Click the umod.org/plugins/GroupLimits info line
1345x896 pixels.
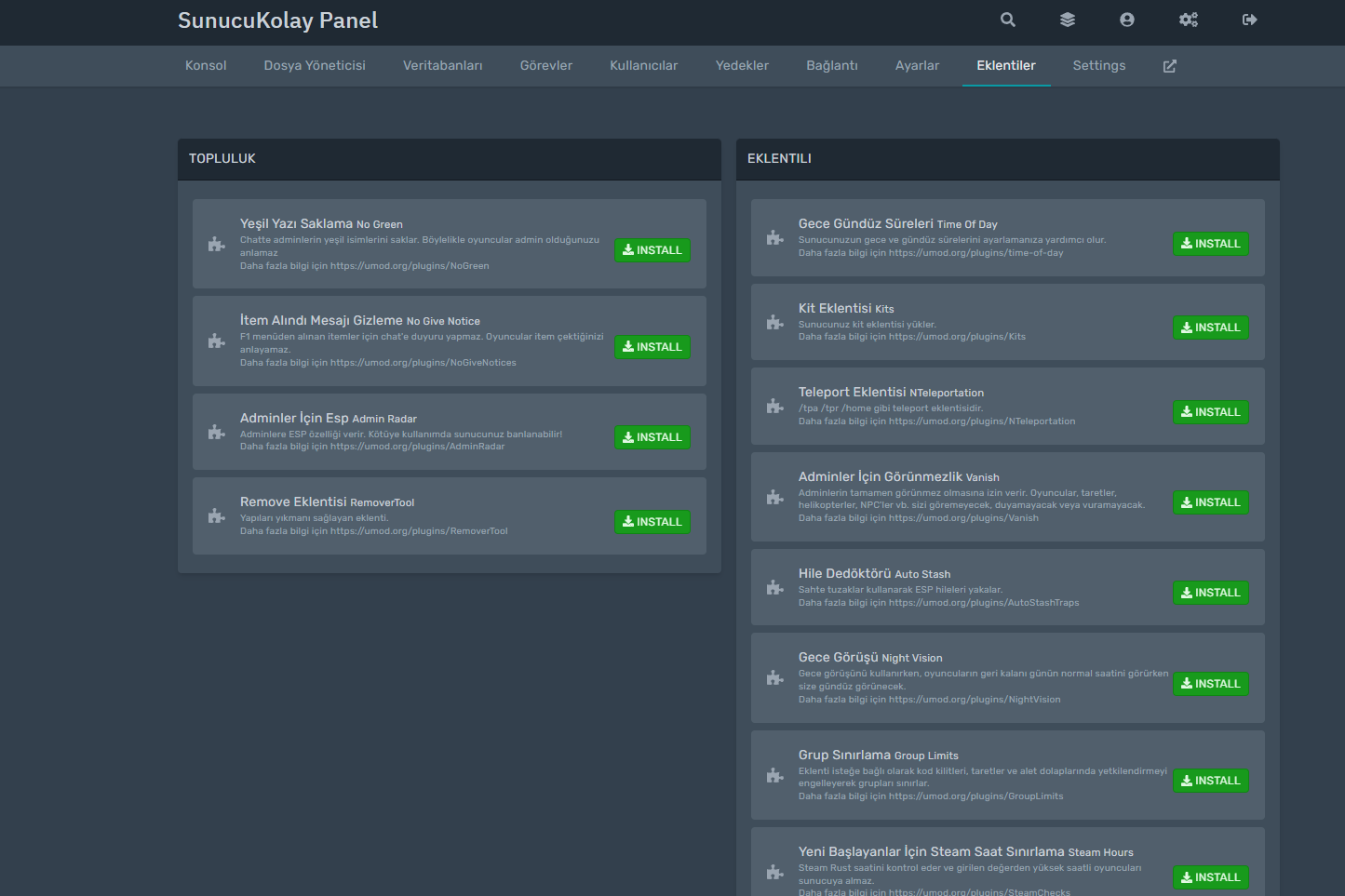(x=931, y=796)
